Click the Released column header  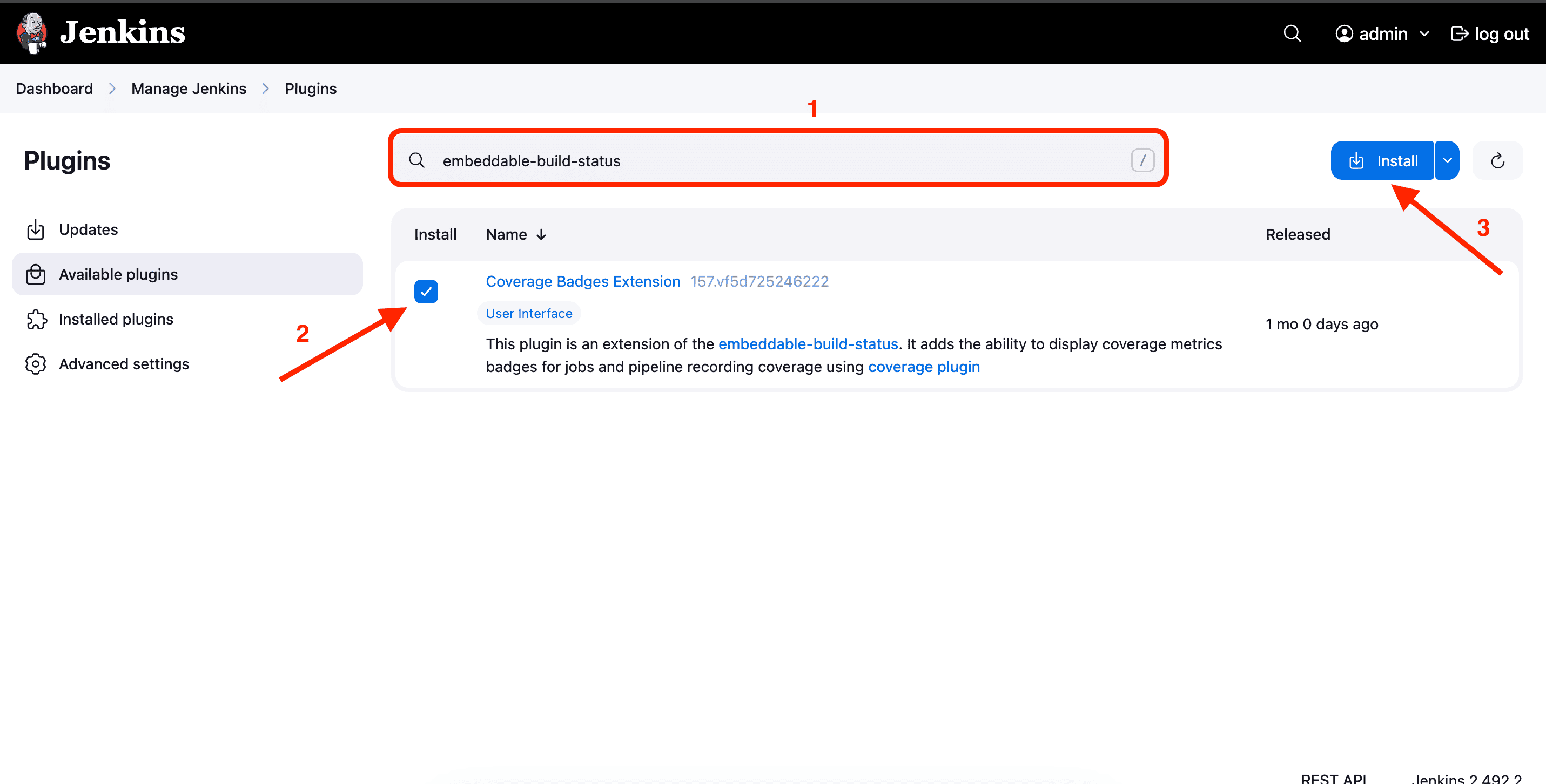pos(1298,234)
